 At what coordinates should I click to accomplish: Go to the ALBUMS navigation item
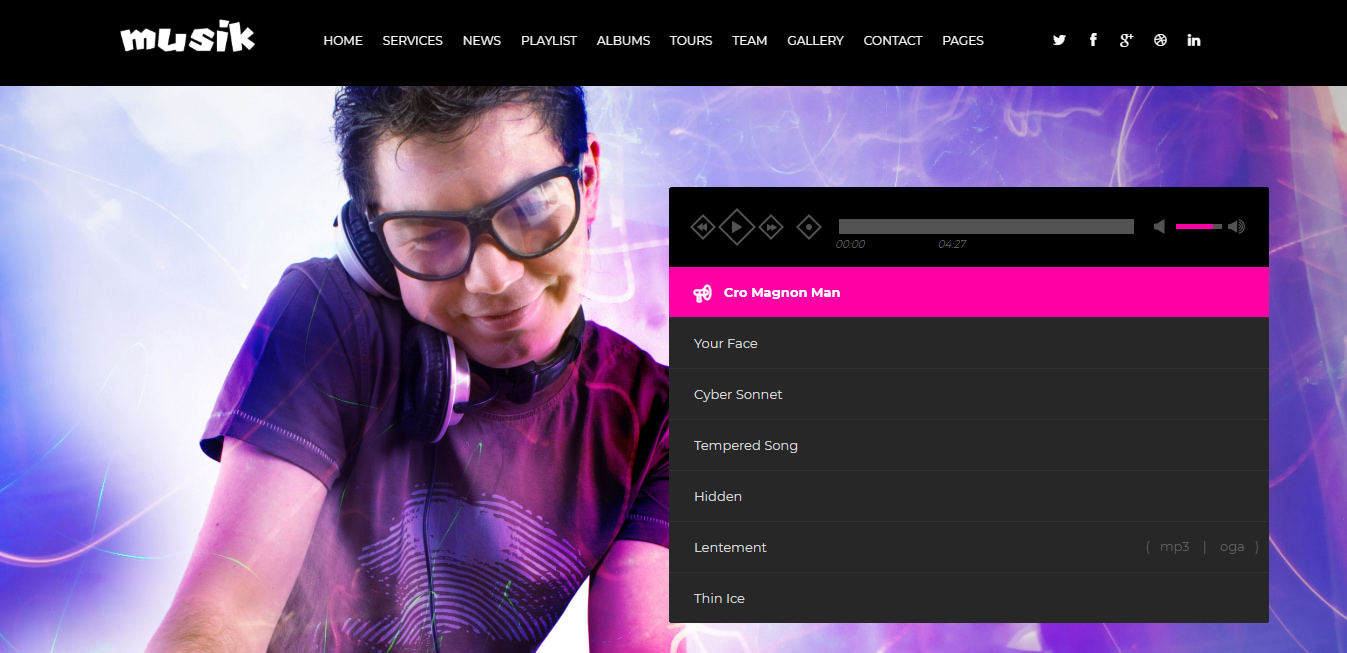(x=623, y=41)
